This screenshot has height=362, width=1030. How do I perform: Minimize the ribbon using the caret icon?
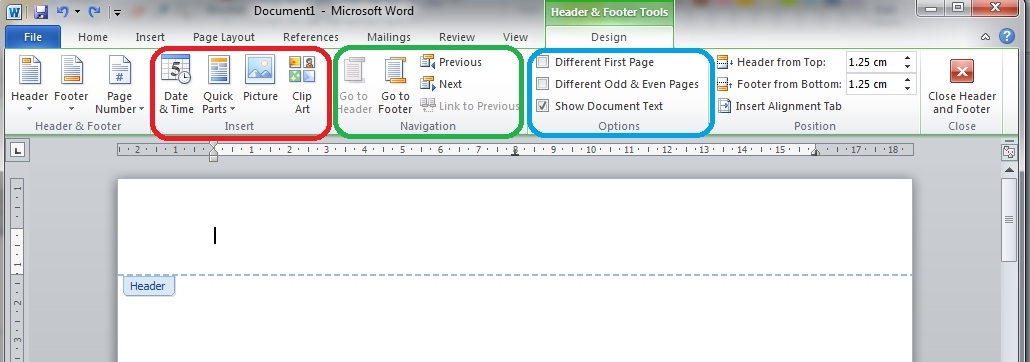[x=985, y=37]
